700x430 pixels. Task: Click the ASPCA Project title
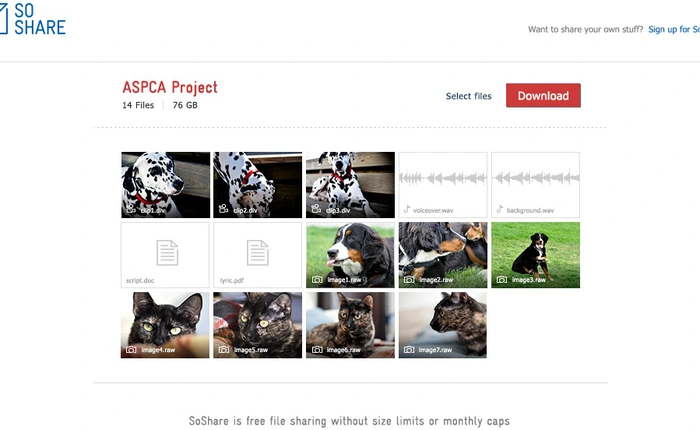click(x=170, y=88)
